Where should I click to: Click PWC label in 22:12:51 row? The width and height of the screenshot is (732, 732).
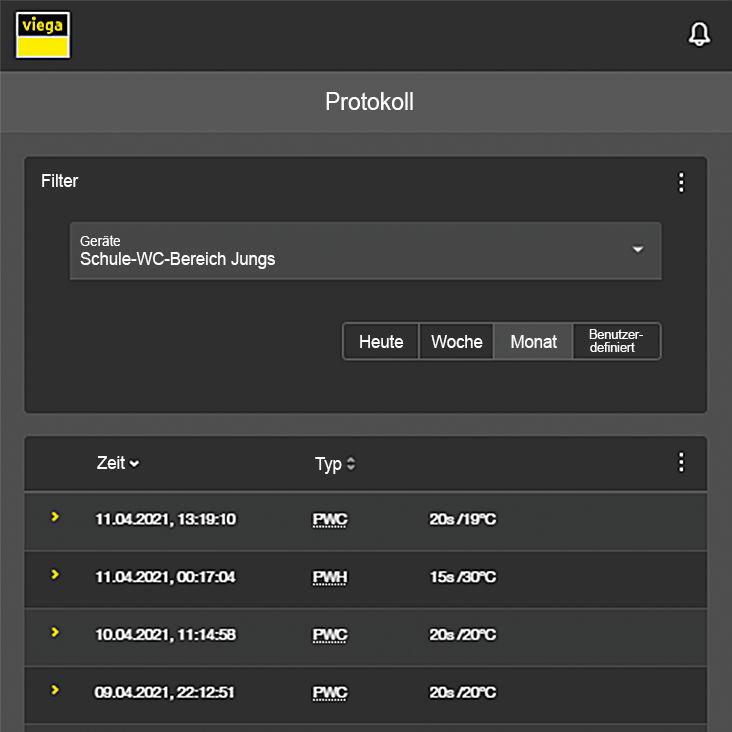pos(330,693)
